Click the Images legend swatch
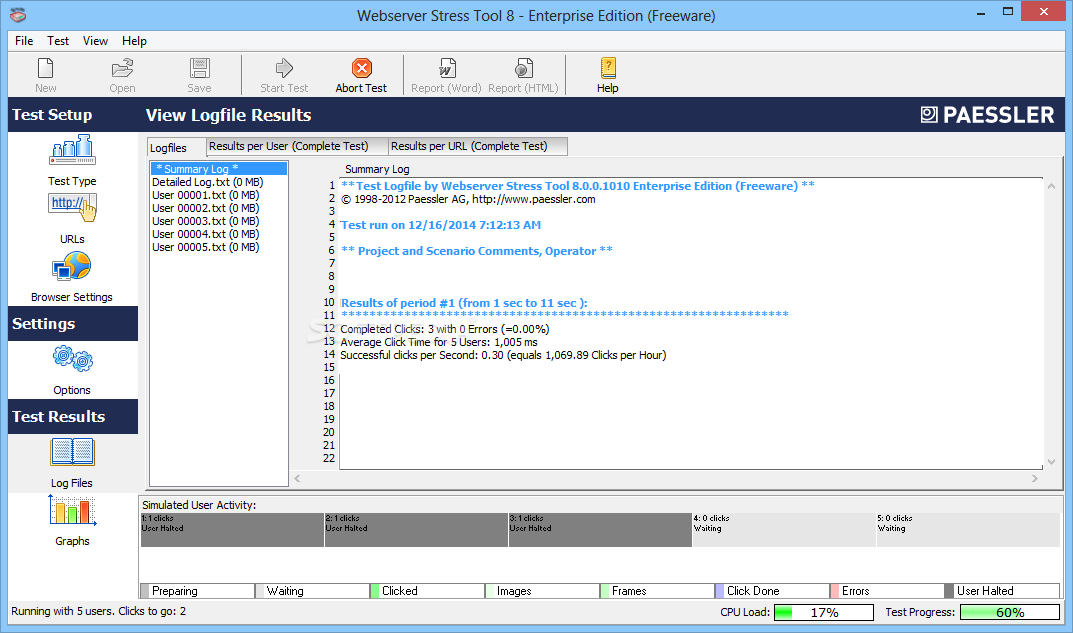Image resolution: width=1073 pixels, height=633 pixels. click(490, 591)
